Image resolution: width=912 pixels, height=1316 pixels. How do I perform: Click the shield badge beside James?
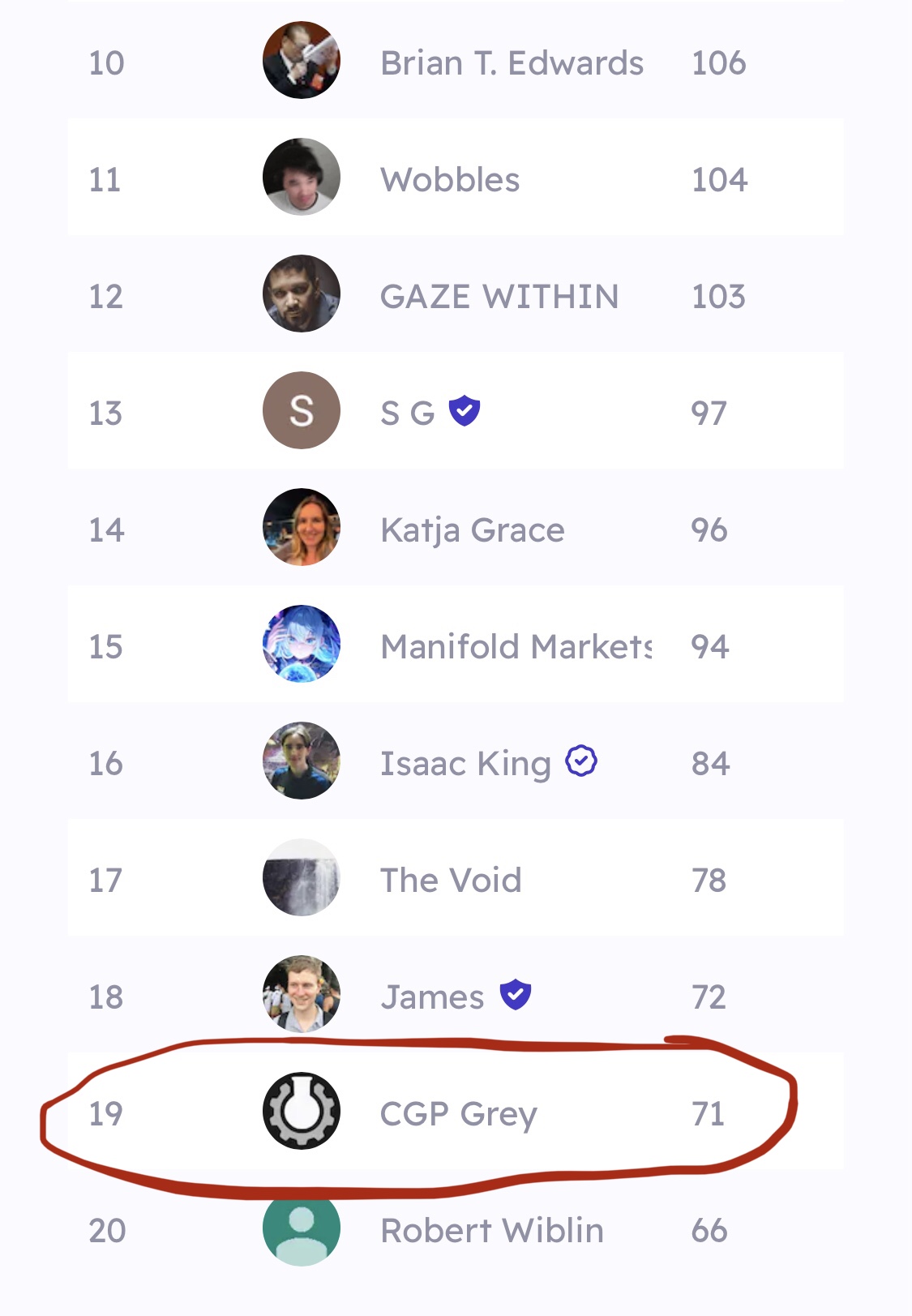tap(516, 994)
